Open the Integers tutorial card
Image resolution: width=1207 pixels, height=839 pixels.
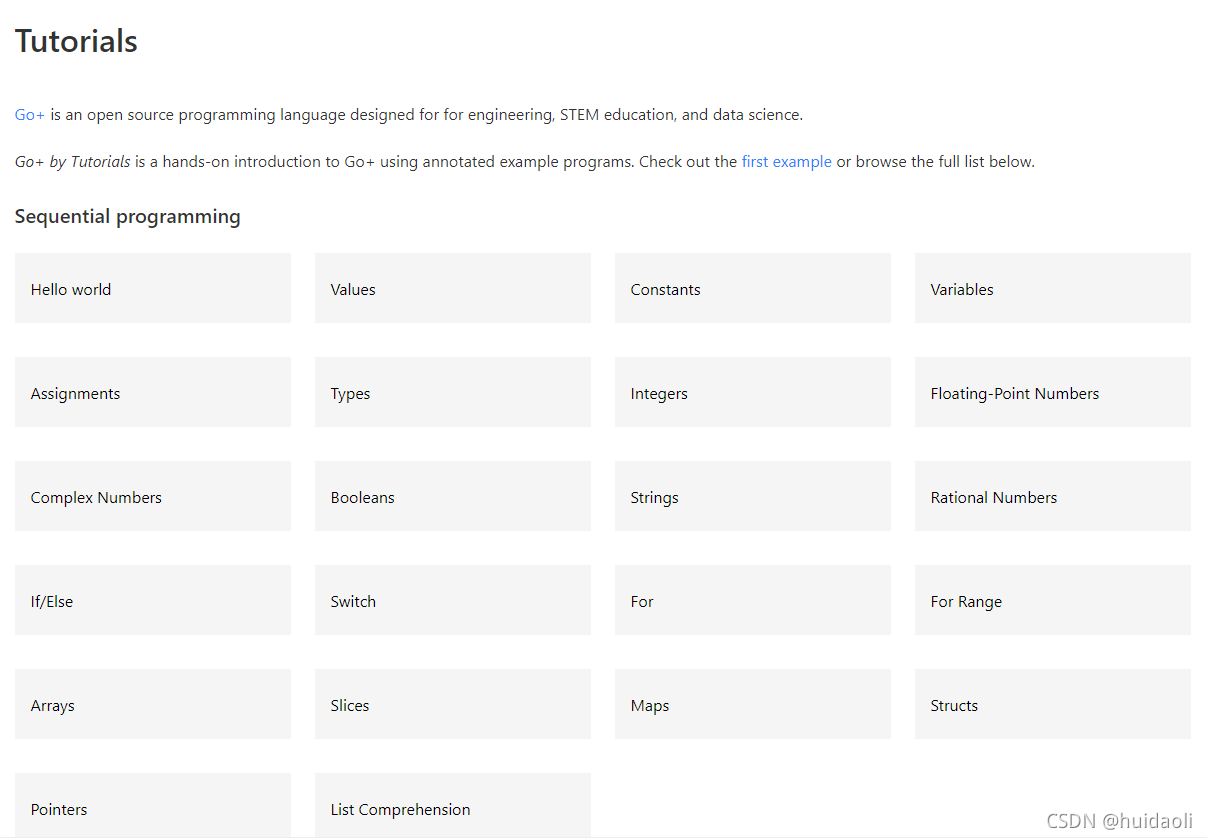point(753,392)
